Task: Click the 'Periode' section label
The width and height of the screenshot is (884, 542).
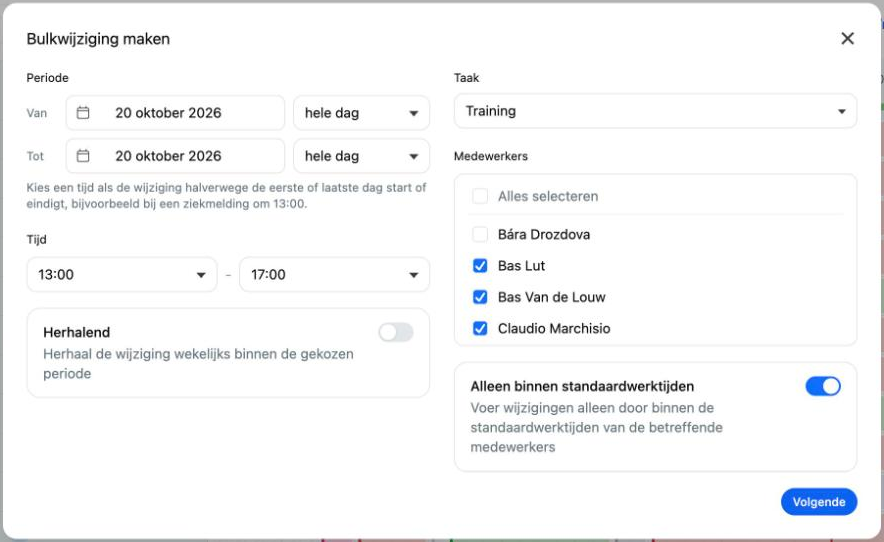Action: tap(47, 78)
